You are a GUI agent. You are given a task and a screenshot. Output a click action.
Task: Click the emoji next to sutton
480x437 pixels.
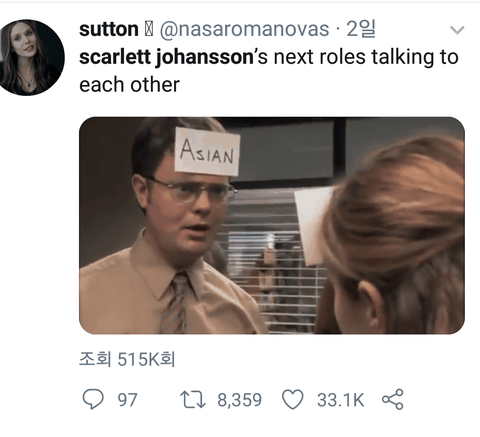click(x=149, y=30)
